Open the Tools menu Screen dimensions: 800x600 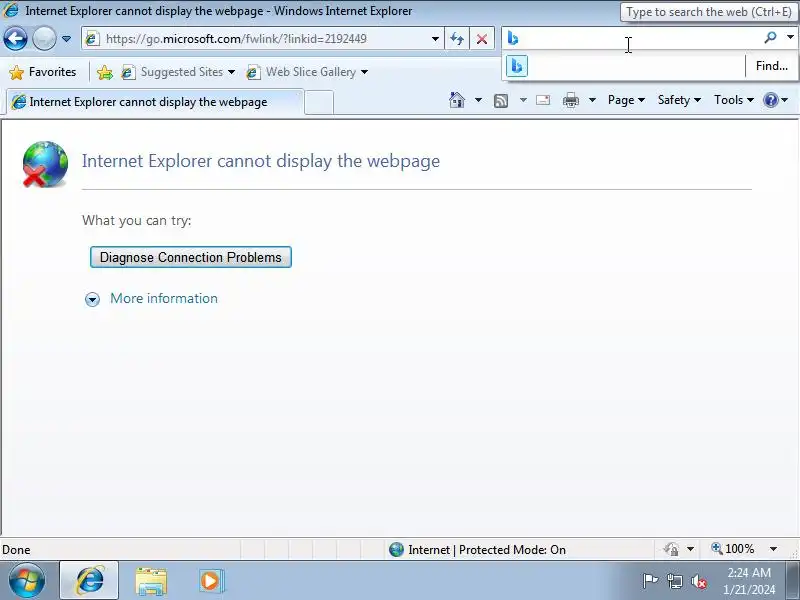coord(734,100)
